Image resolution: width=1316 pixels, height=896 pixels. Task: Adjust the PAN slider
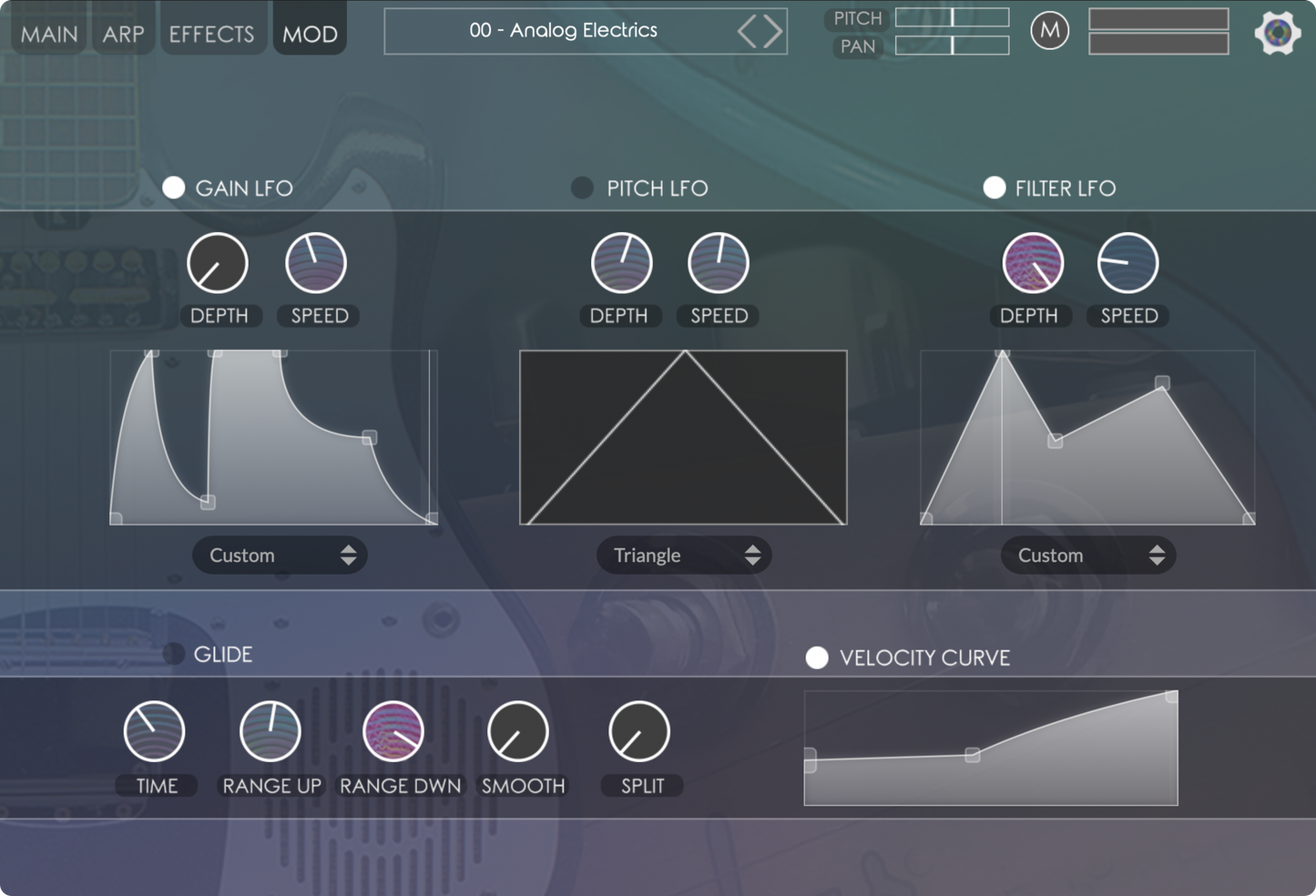click(952, 46)
